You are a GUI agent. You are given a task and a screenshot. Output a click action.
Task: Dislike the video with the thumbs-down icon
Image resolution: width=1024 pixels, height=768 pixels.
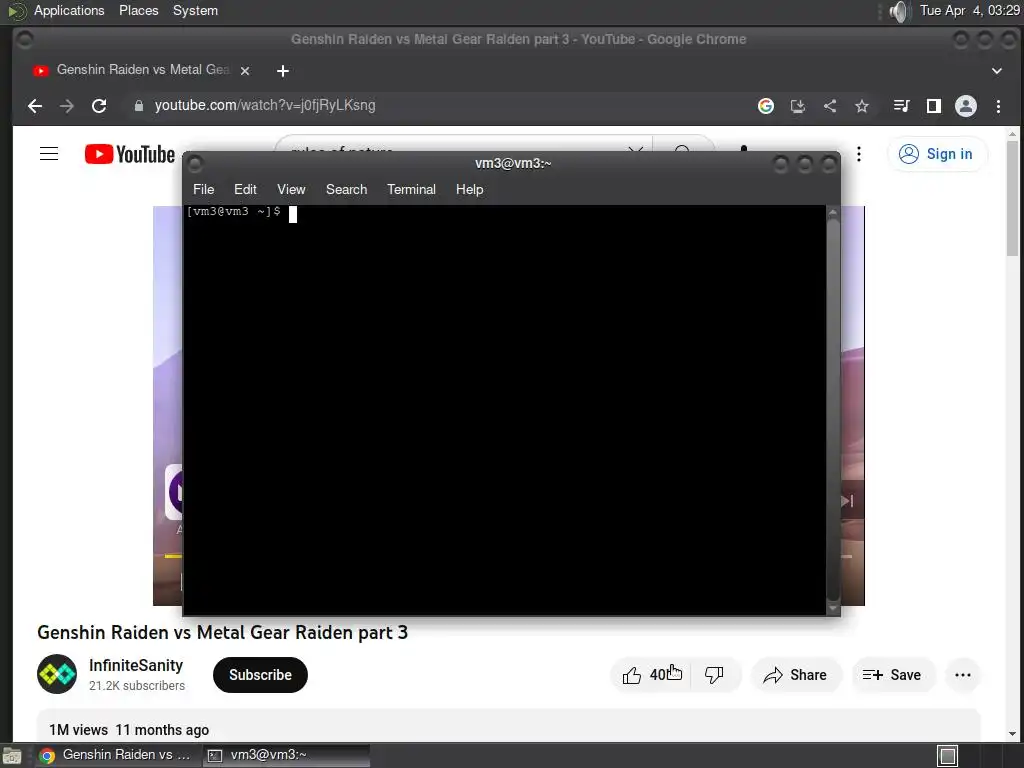[x=714, y=675]
